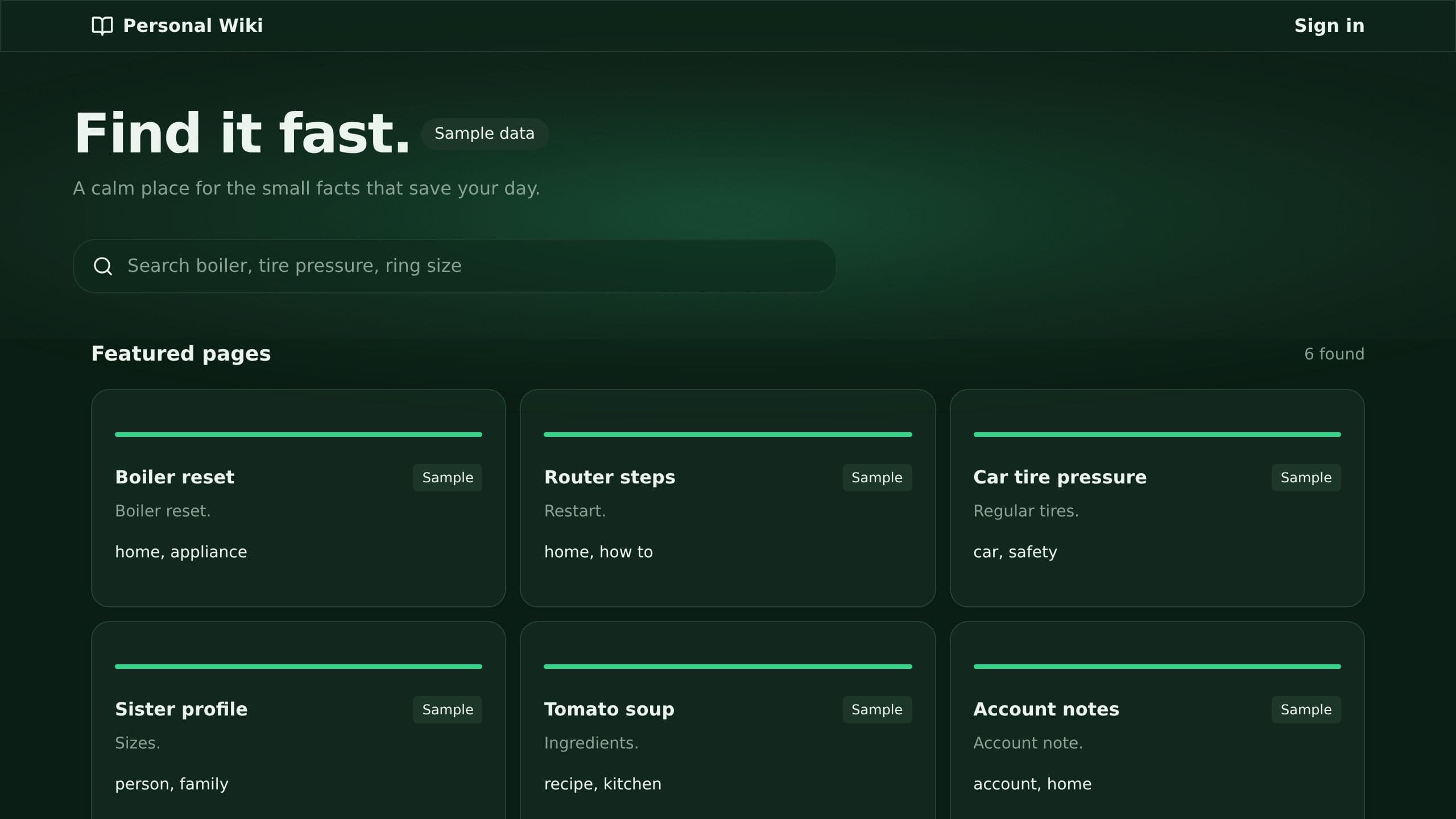
Task: Click the Personal Wiki book icon
Action: pyautogui.click(x=102, y=26)
